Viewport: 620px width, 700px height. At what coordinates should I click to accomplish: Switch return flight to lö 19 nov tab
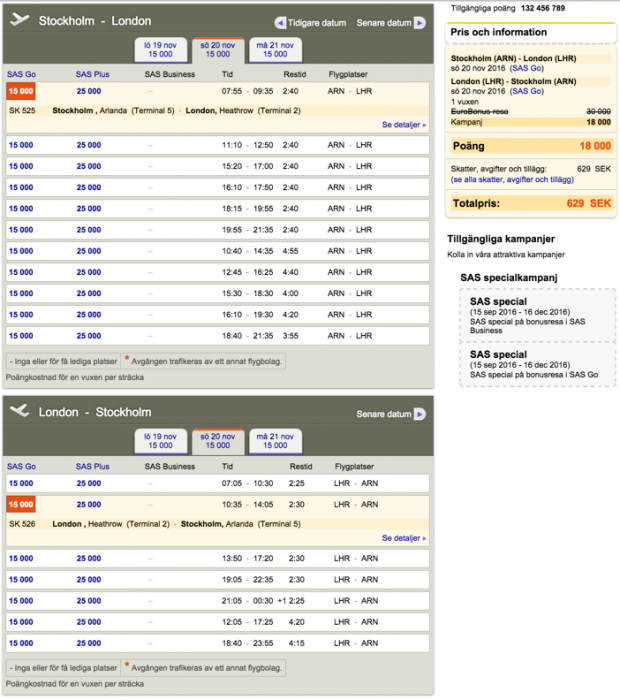(160, 441)
